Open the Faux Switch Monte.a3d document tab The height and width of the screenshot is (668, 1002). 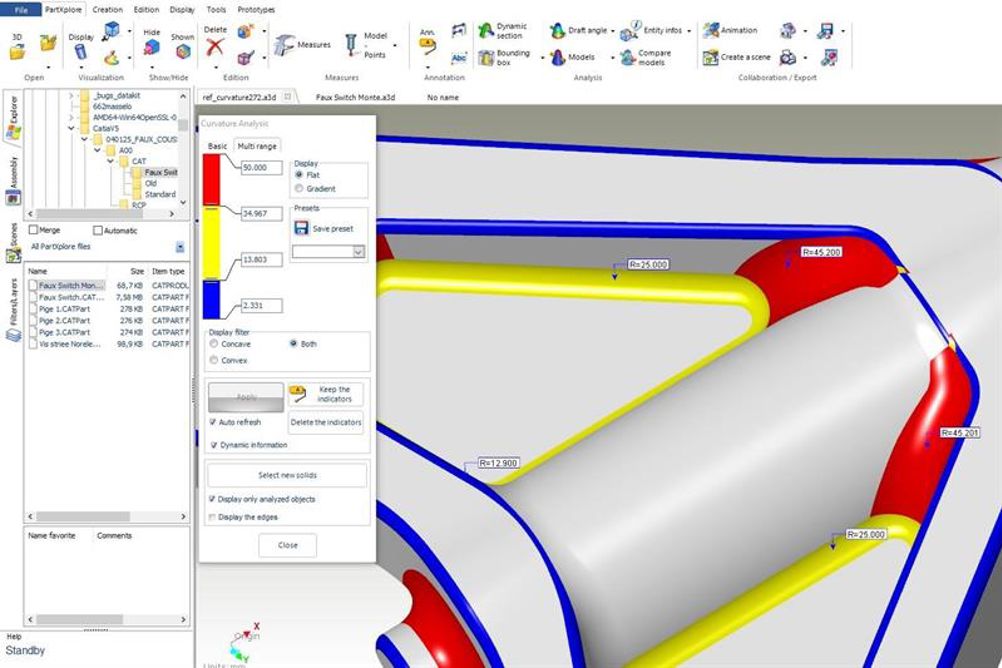[x=355, y=97]
